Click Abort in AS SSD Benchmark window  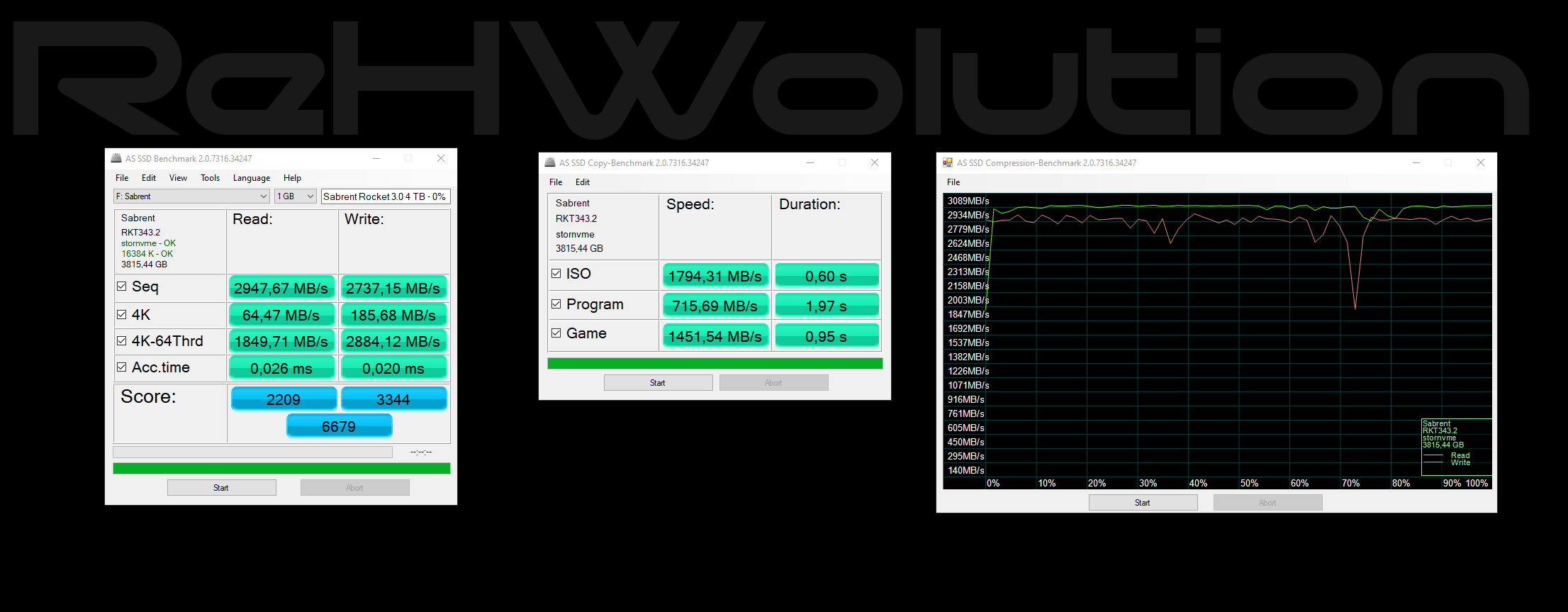tap(355, 488)
